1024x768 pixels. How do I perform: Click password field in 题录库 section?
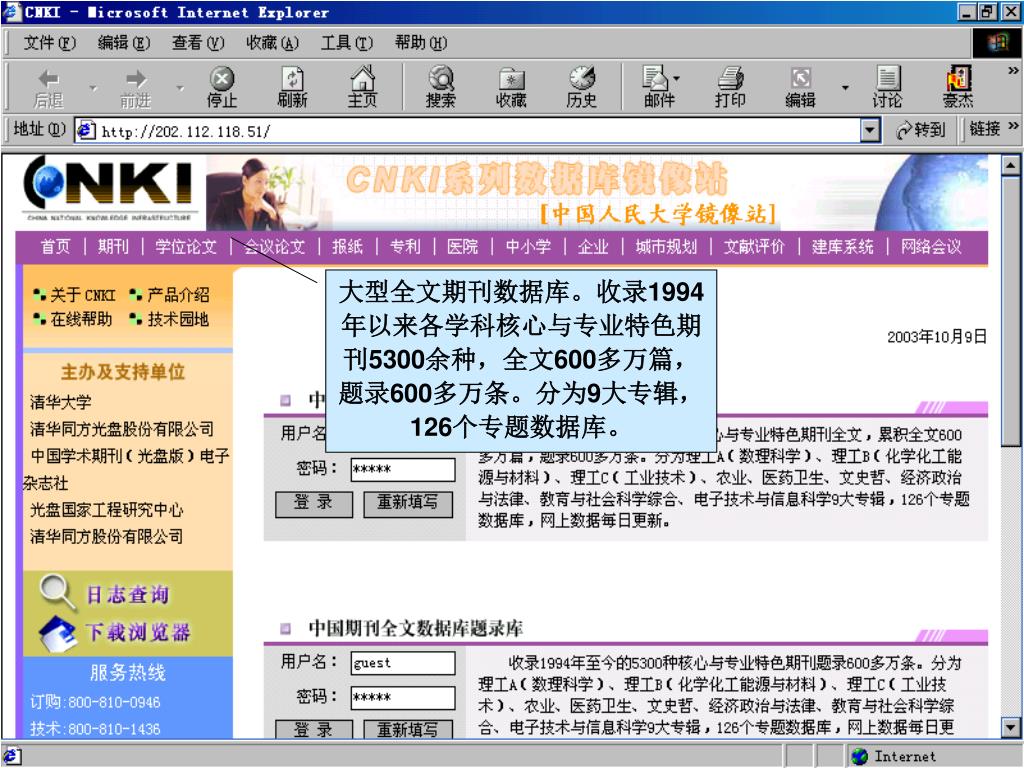(x=403, y=697)
